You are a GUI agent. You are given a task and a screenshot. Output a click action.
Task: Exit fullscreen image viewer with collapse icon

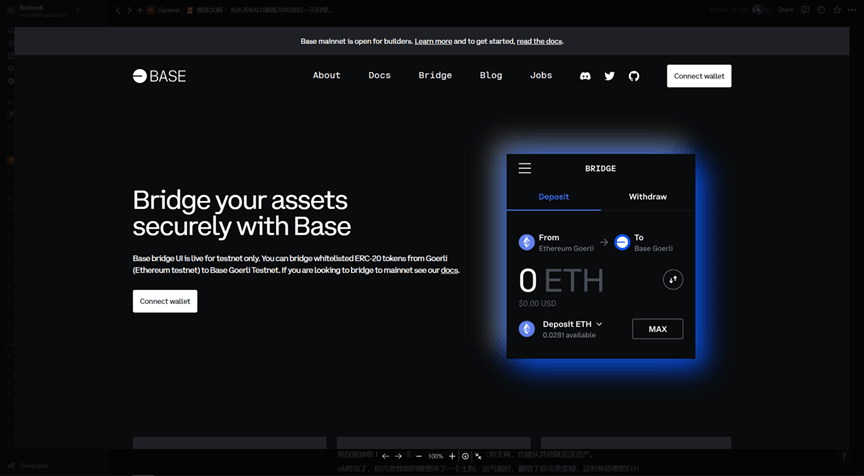(478, 456)
